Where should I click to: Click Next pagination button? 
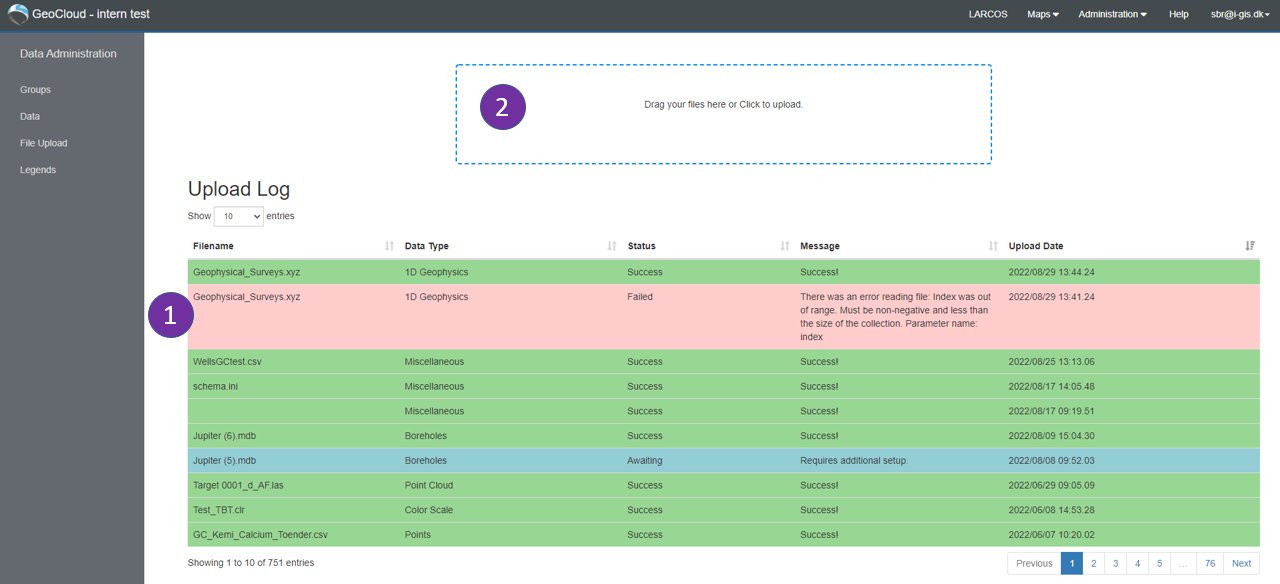(1241, 563)
